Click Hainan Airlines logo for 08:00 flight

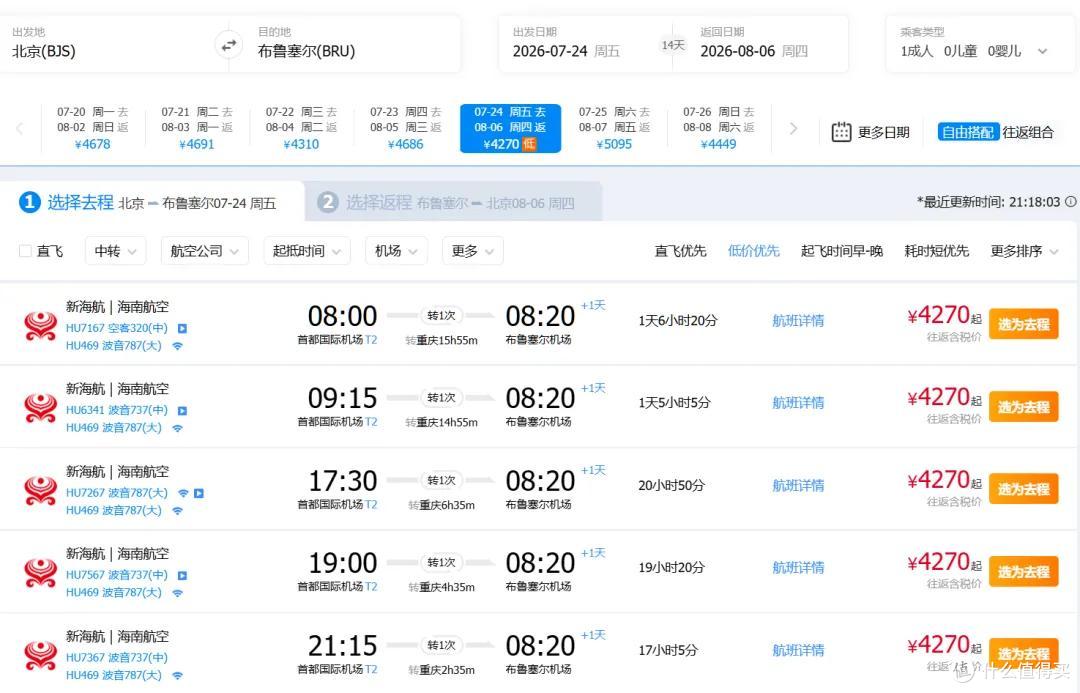[41, 326]
